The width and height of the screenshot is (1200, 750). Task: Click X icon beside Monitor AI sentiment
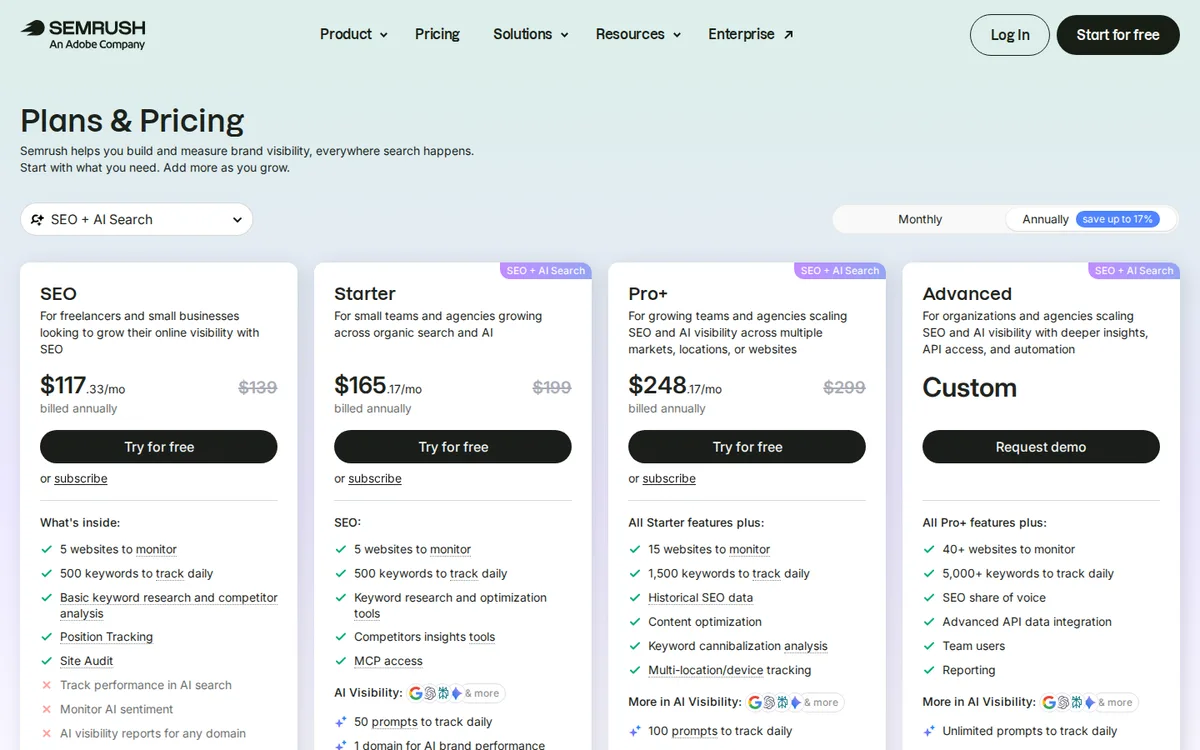(46, 709)
